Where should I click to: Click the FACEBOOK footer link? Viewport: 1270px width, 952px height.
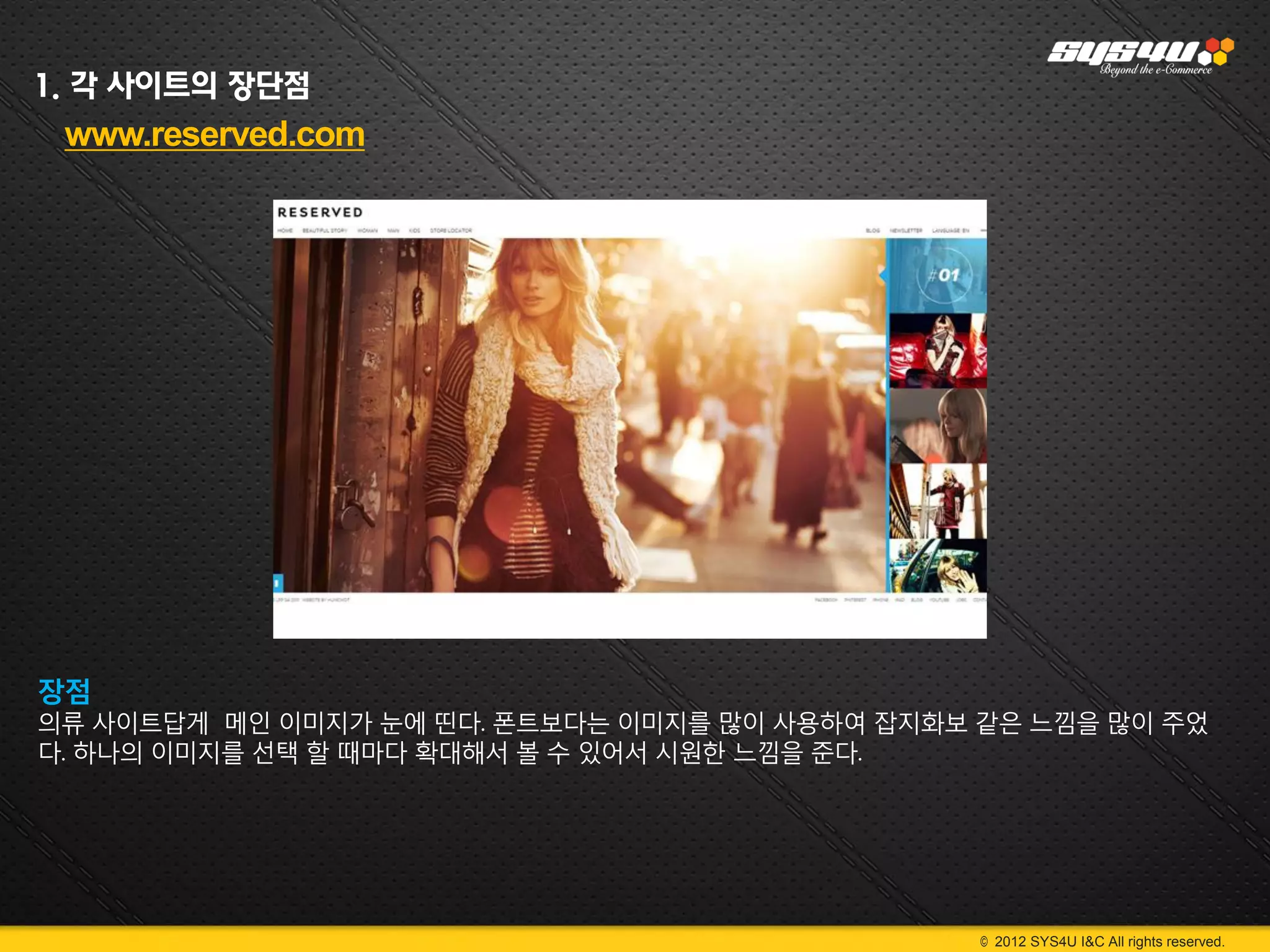click(x=826, y=600)
